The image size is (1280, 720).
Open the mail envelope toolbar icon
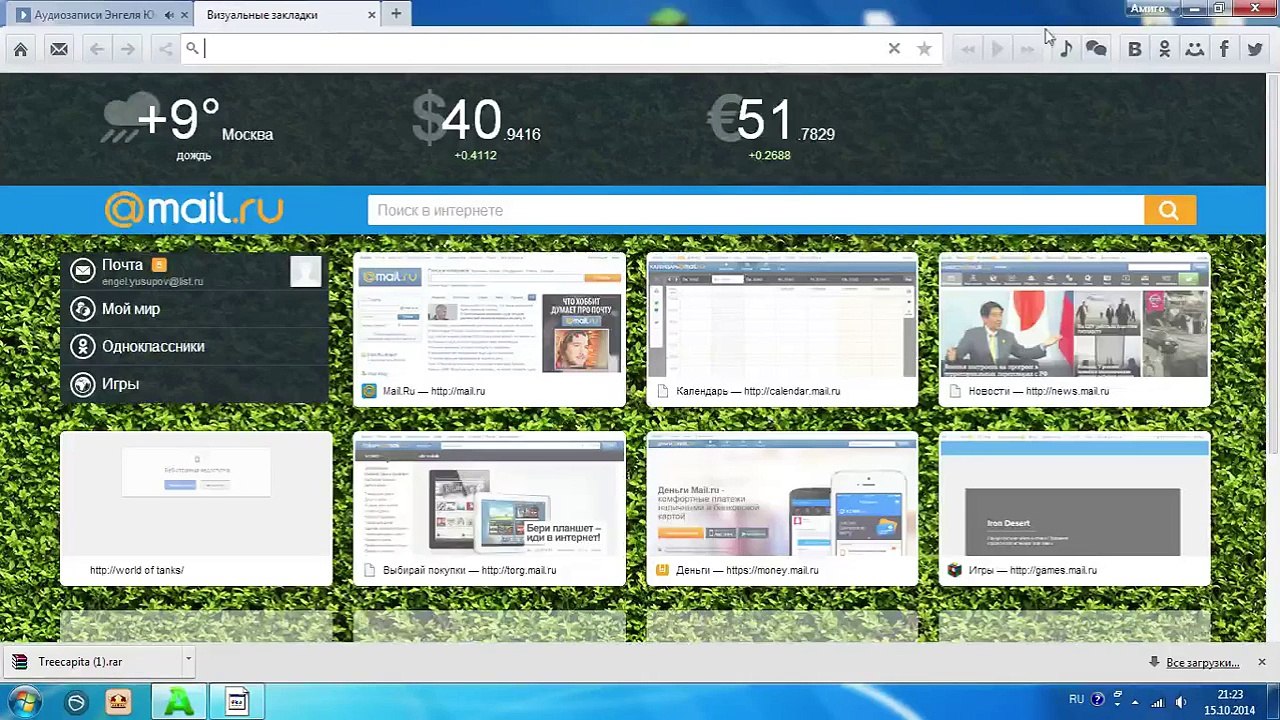[x=59, y=49]
